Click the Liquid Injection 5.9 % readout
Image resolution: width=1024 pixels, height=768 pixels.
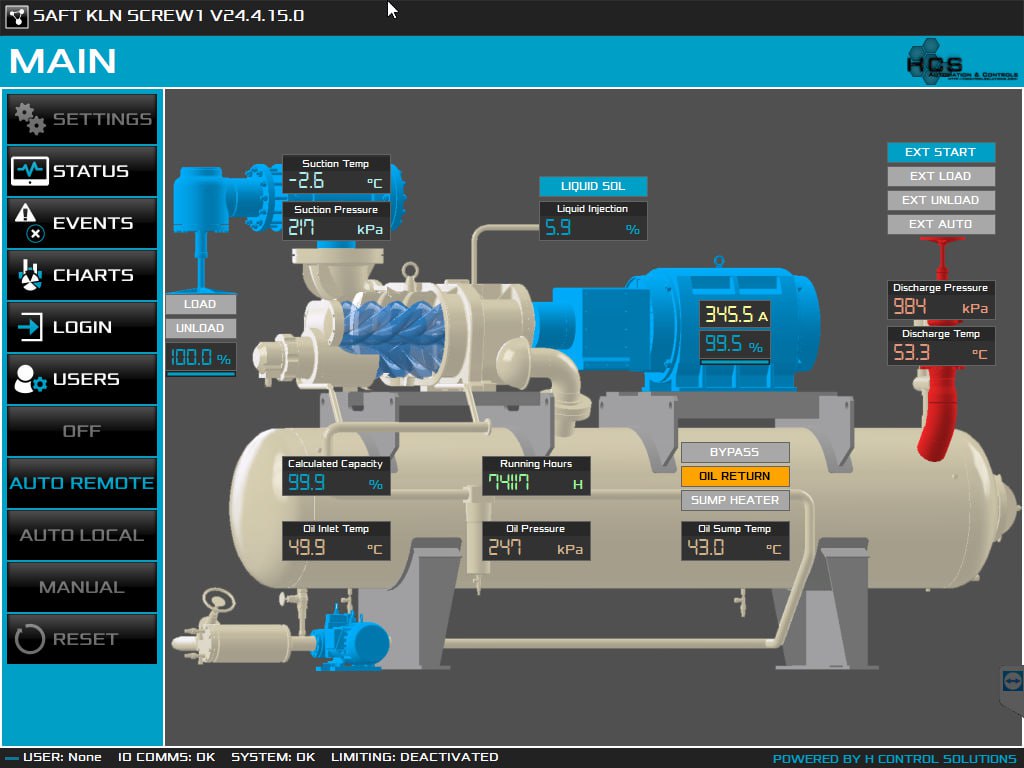(593, 221)
